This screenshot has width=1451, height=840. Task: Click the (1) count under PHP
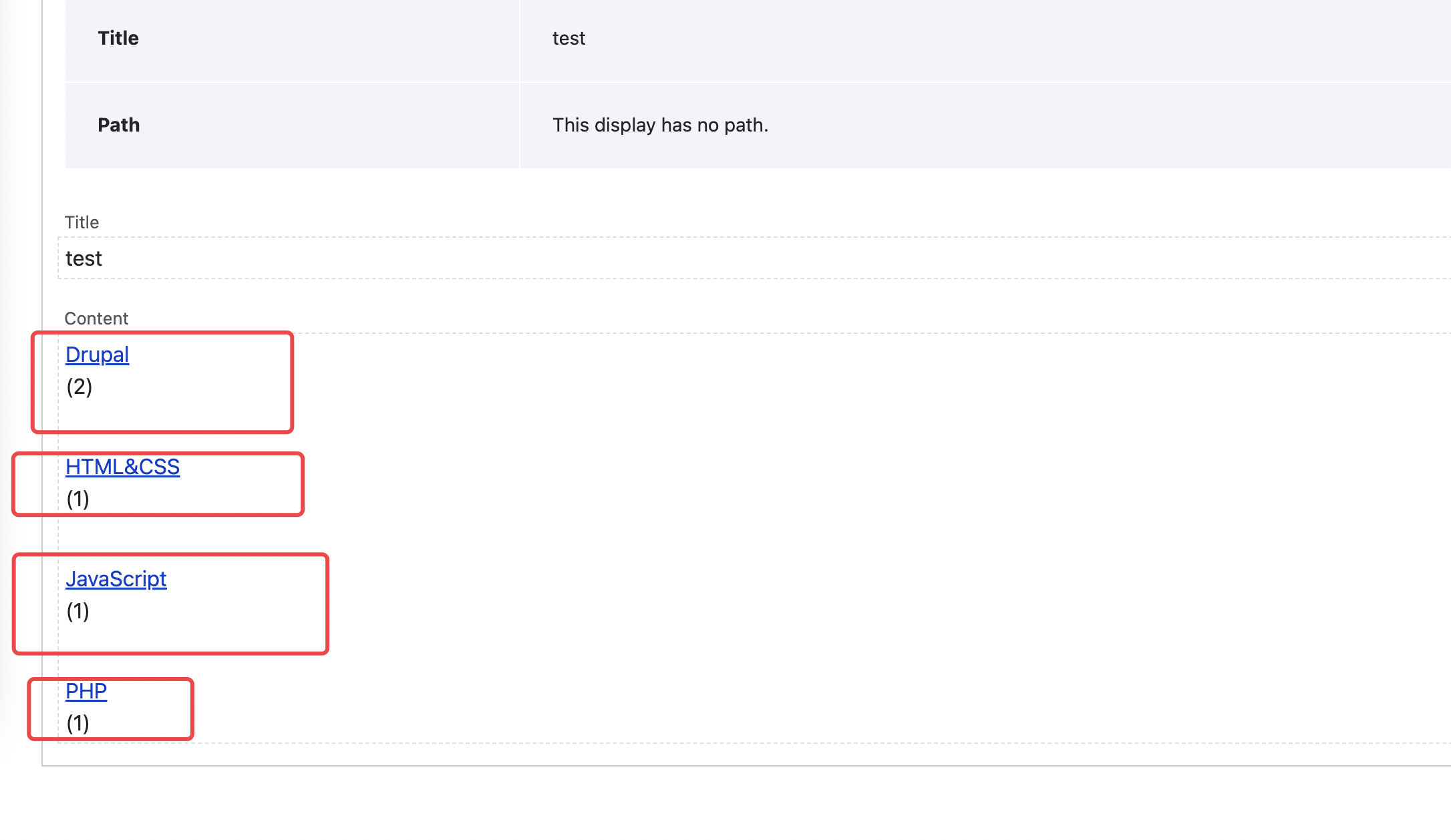77,723
